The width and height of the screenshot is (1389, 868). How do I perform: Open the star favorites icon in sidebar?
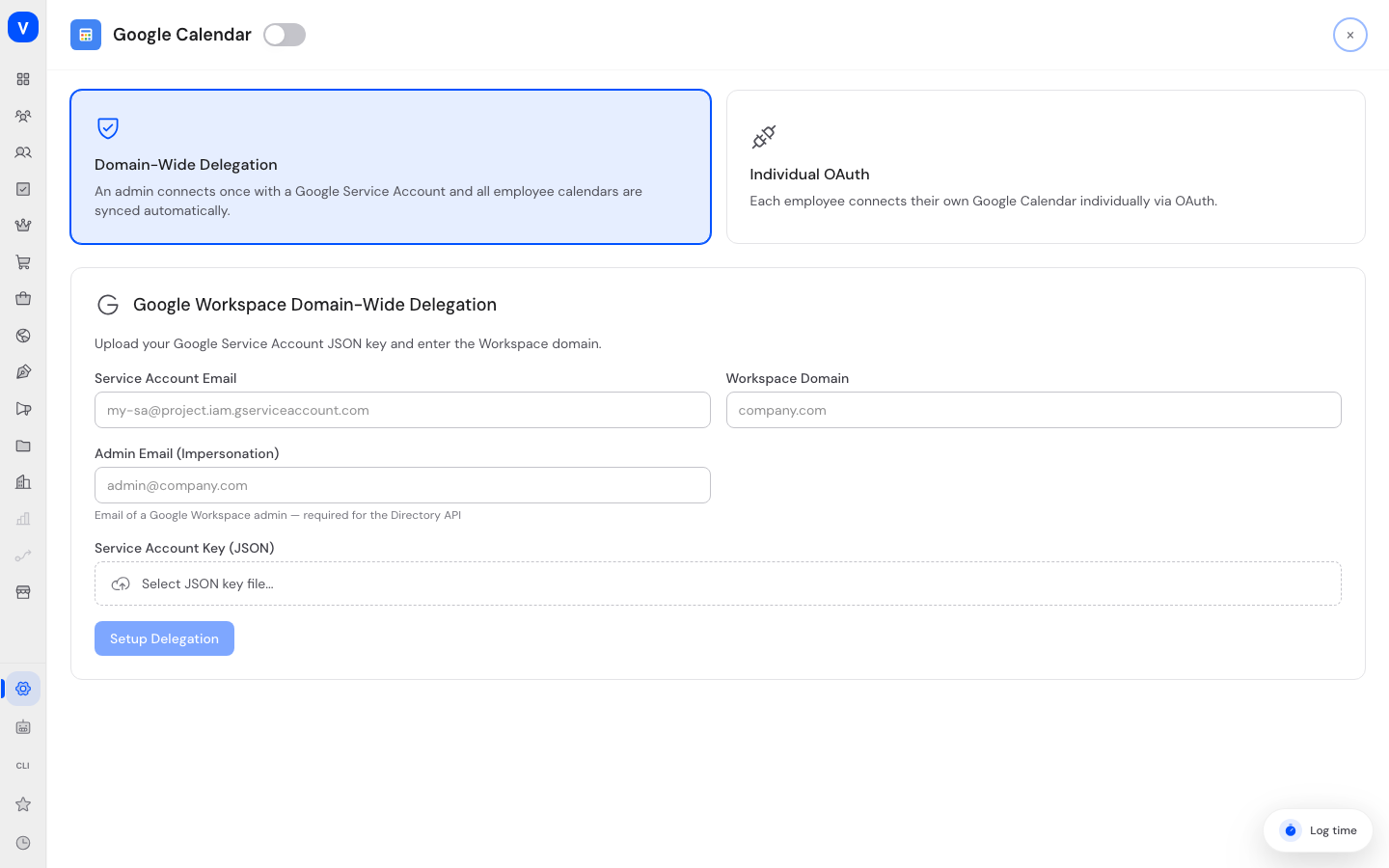(x=23, y=804)
